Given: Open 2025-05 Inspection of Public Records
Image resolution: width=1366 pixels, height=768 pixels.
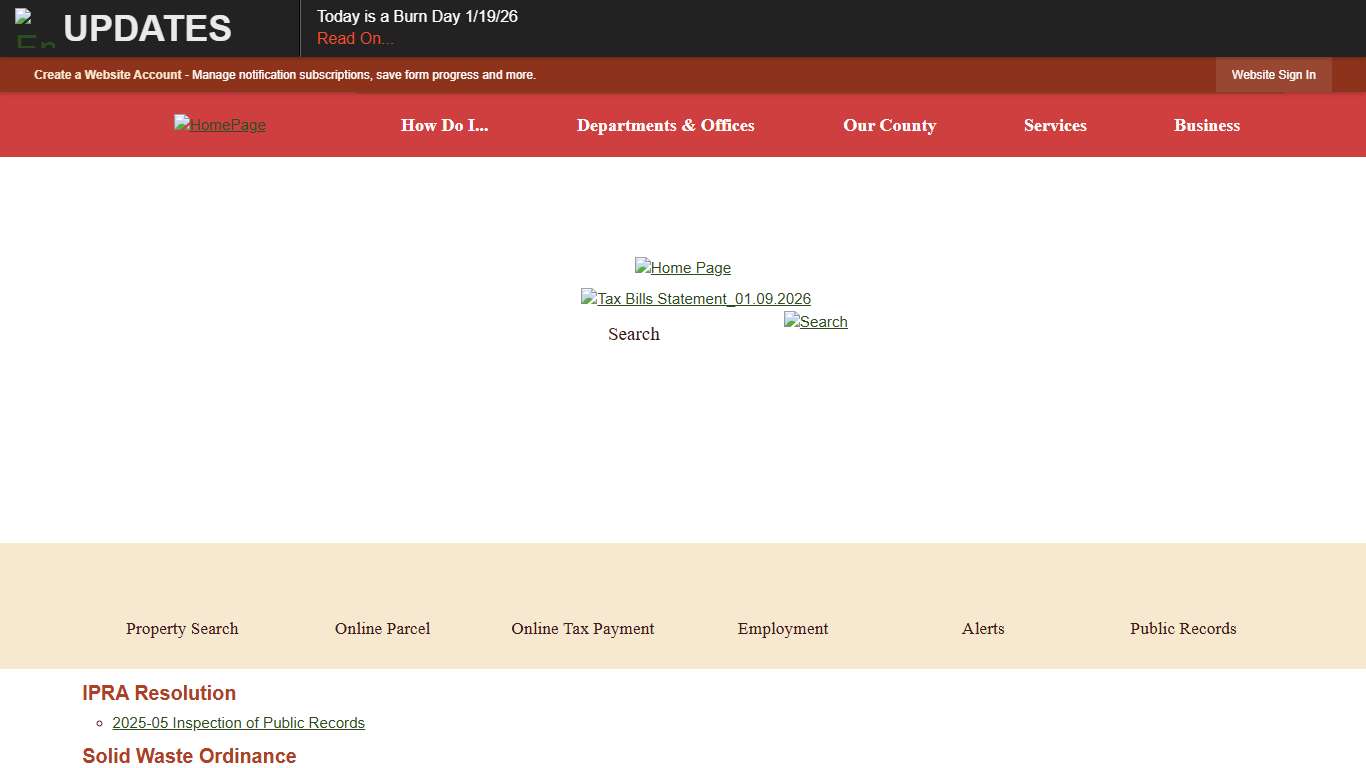Looking at the screenshot, I should (x=238, y=722).
